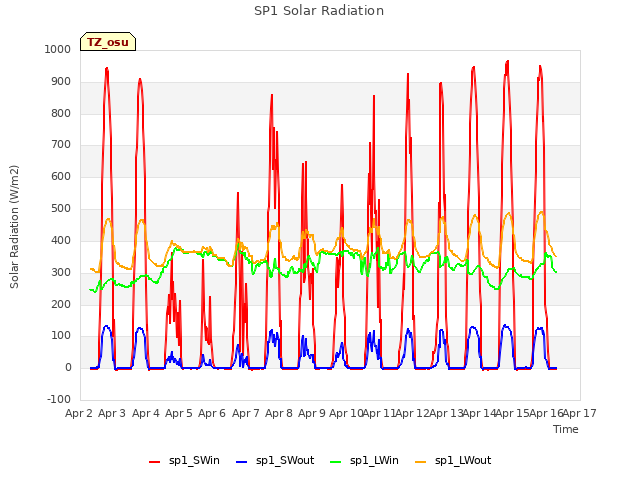
Task: Click the green sp1_LWin legend swatch
Action: [x=336, y=462]
